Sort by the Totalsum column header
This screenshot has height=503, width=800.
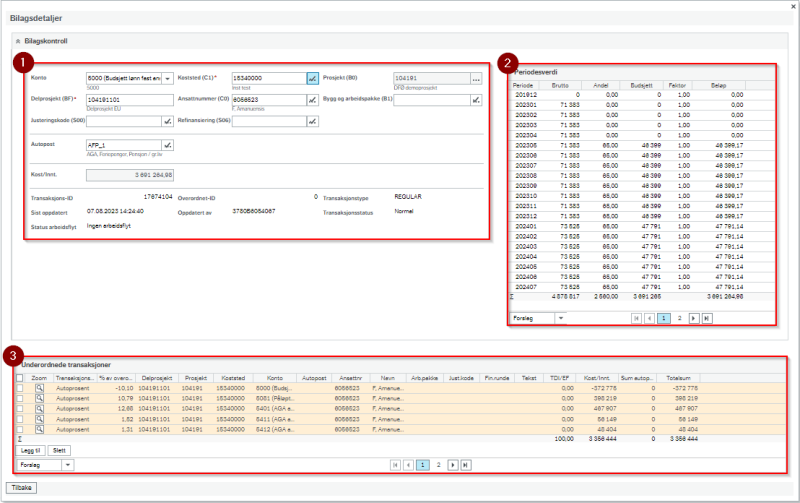[x=678, y=379]
